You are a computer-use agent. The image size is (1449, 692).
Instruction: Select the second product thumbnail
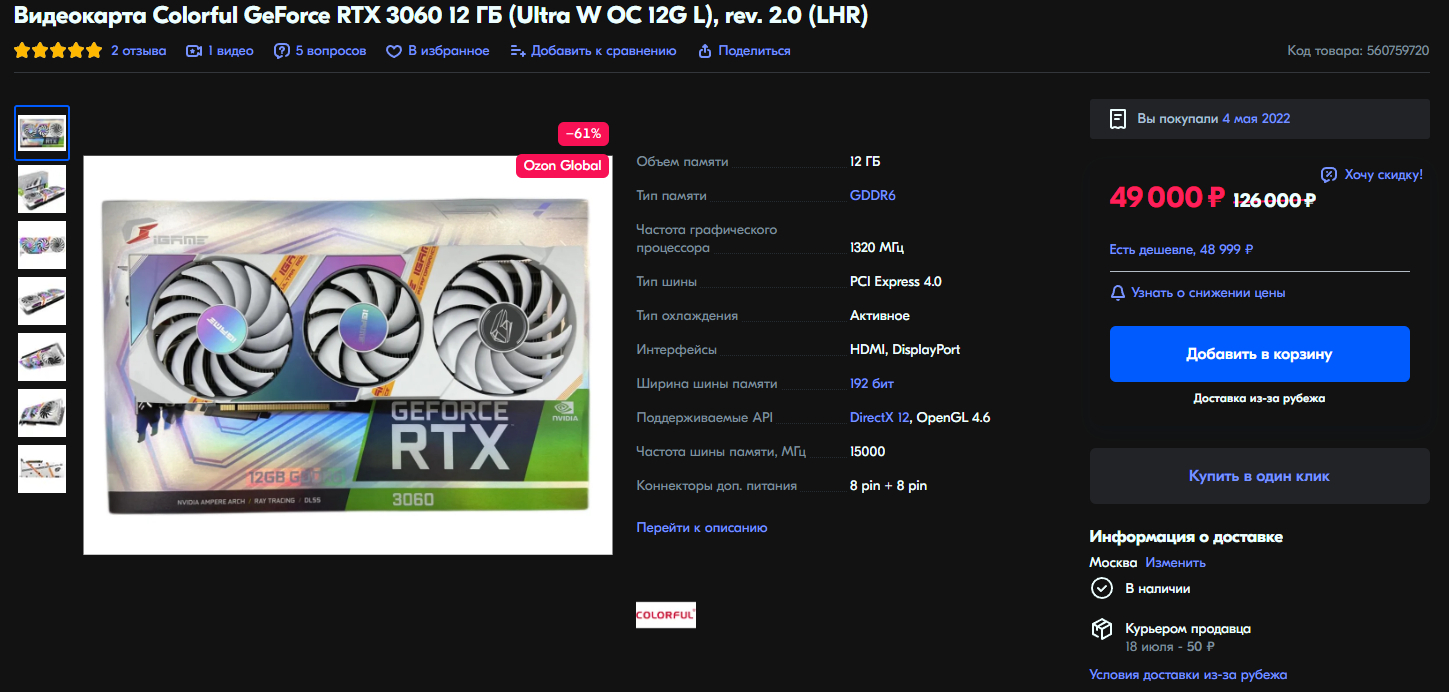point(42,189)
